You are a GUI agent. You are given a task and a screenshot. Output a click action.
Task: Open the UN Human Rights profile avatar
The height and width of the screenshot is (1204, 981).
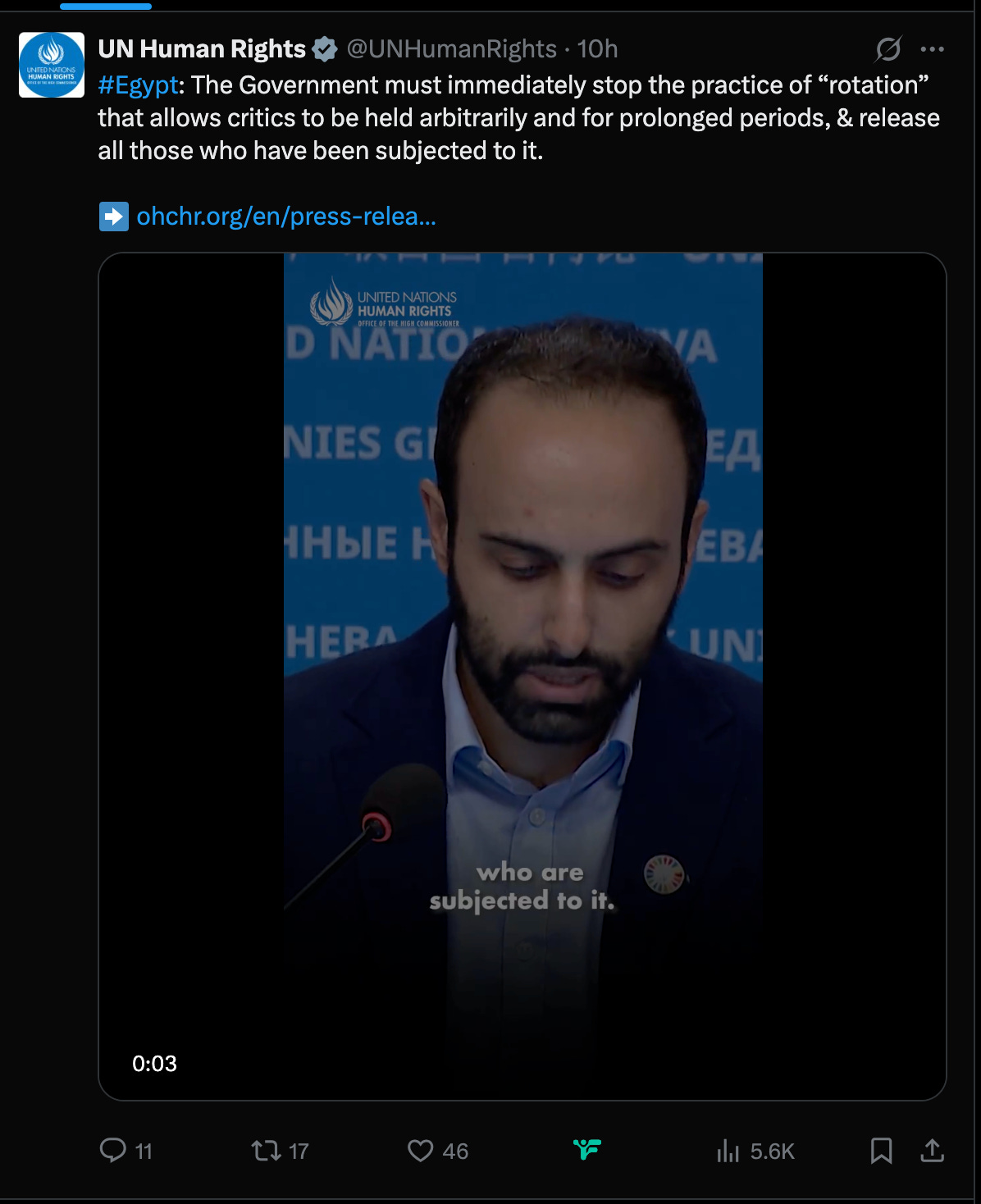pos(52,65)
